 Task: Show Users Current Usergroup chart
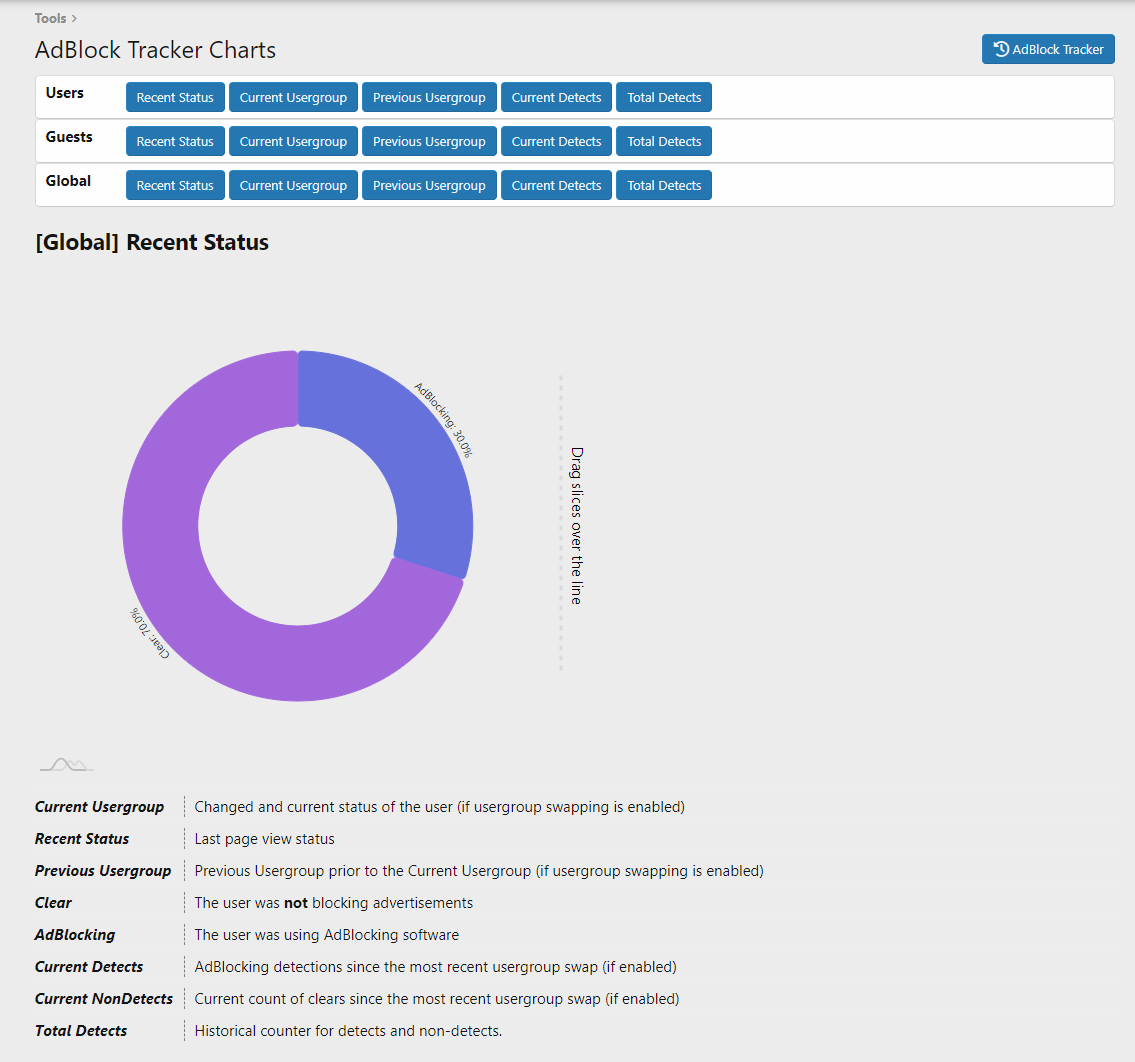tap(293, 98)
